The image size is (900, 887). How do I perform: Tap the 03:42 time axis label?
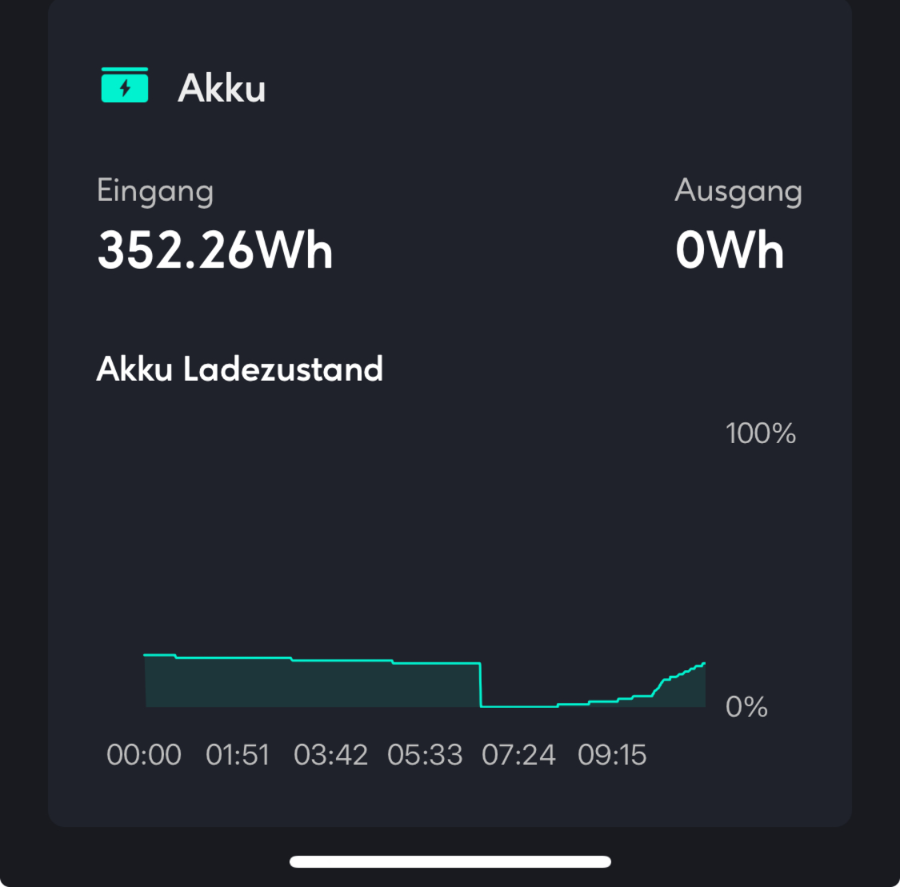tap(331, 754)
